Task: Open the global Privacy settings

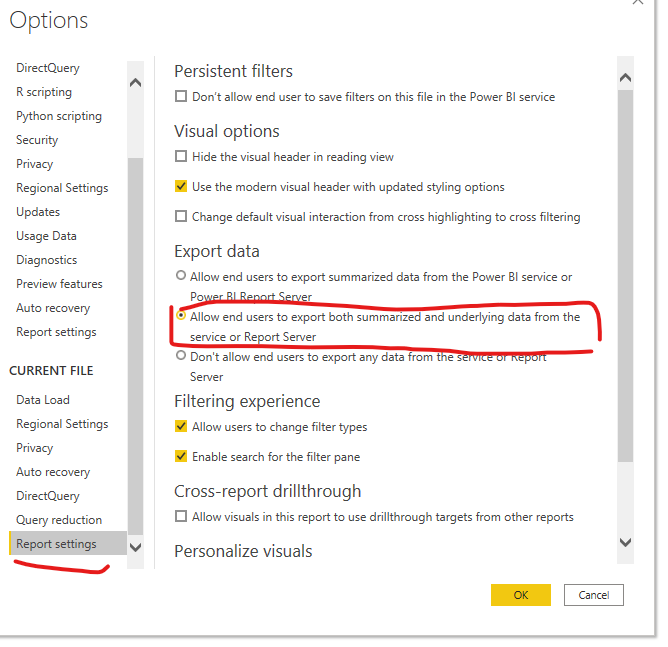Action: (x=35, y=164)
